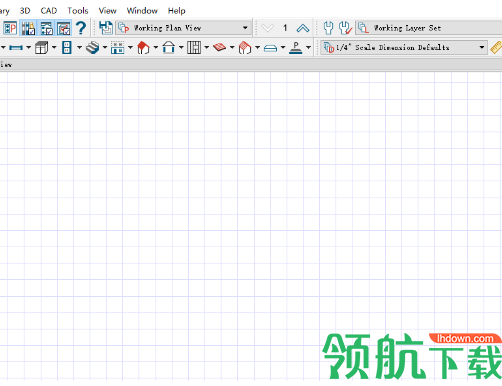Image resolution: width=502 pixels, height=386 pixels.
Task: Select the Window tool icon
Action: (117, 48)
